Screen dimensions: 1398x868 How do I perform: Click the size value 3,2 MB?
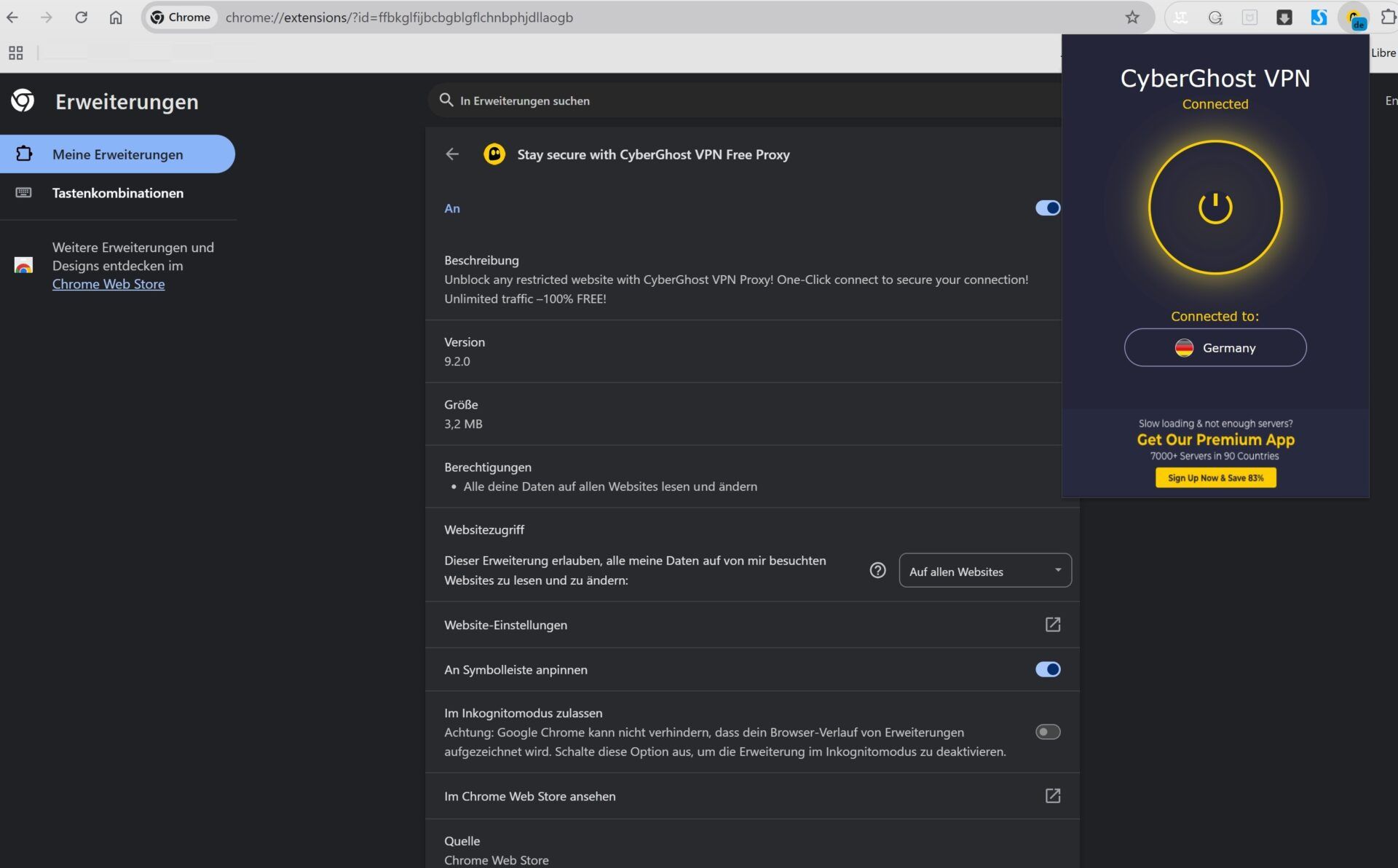click(x=463, y=424)
